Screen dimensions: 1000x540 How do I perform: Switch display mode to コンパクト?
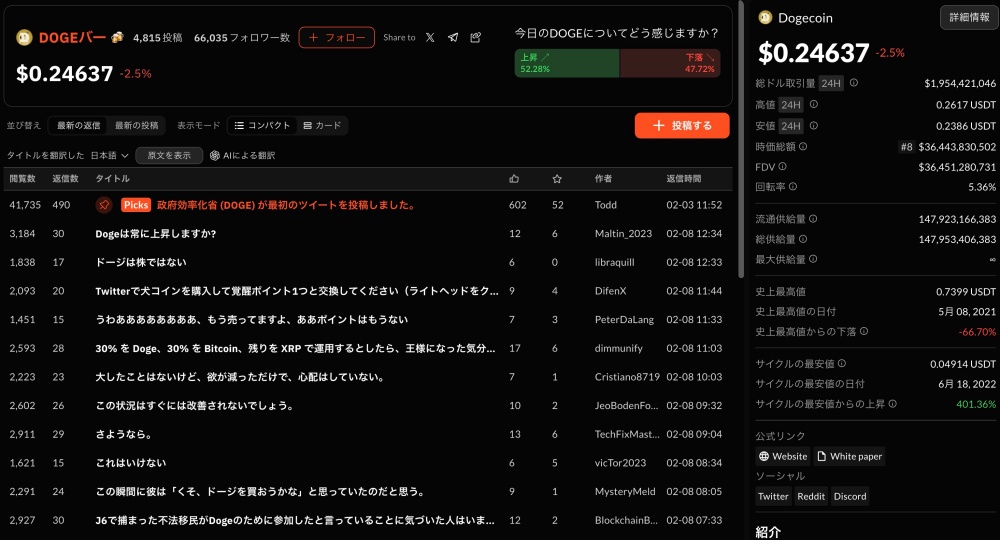pyautogui.click(x=262, y=126)
